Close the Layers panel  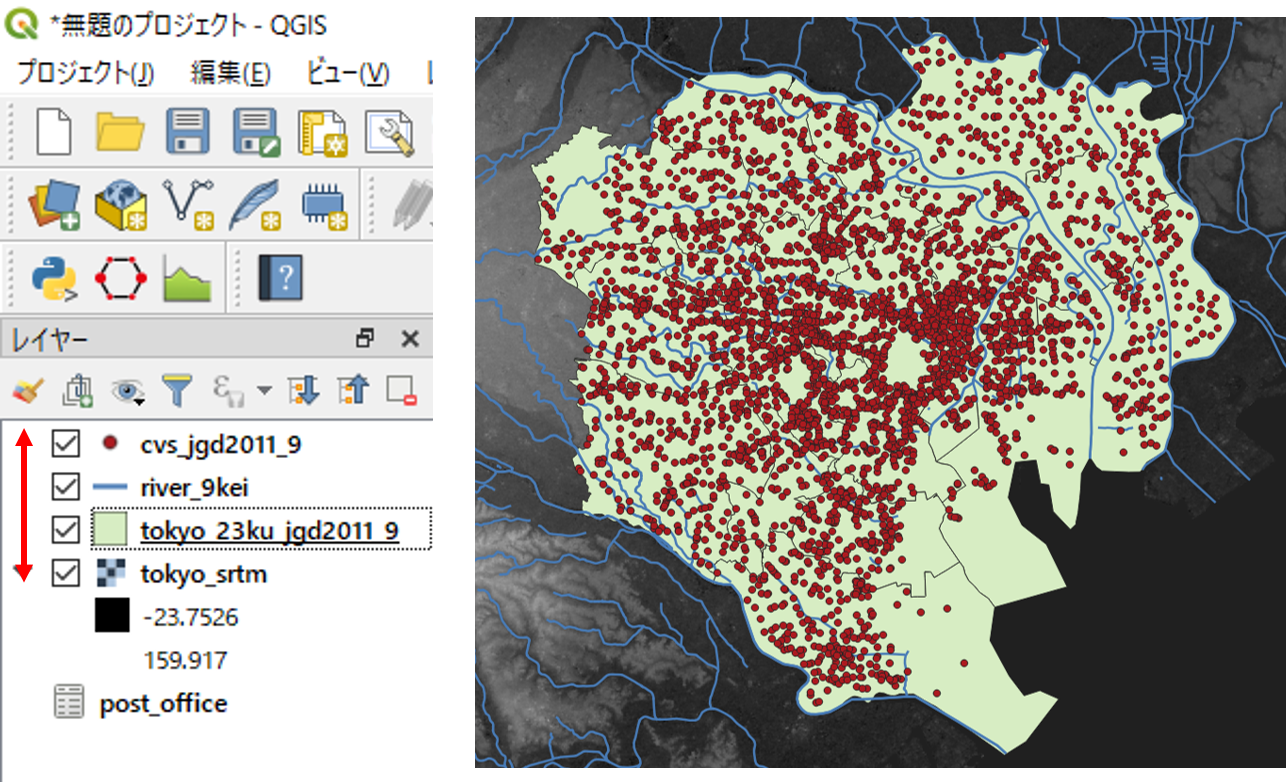[409, 339]
